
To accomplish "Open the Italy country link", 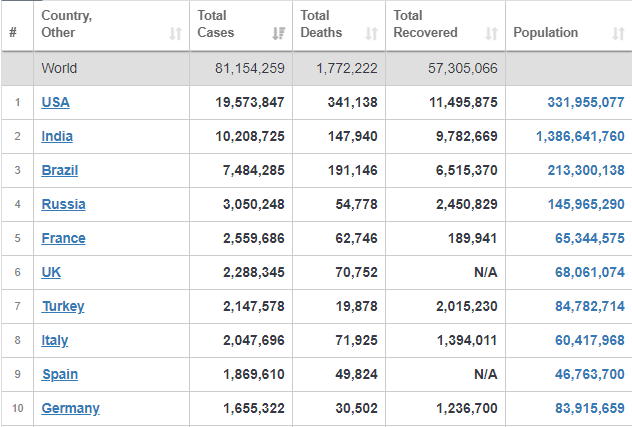I will point(55,340).
